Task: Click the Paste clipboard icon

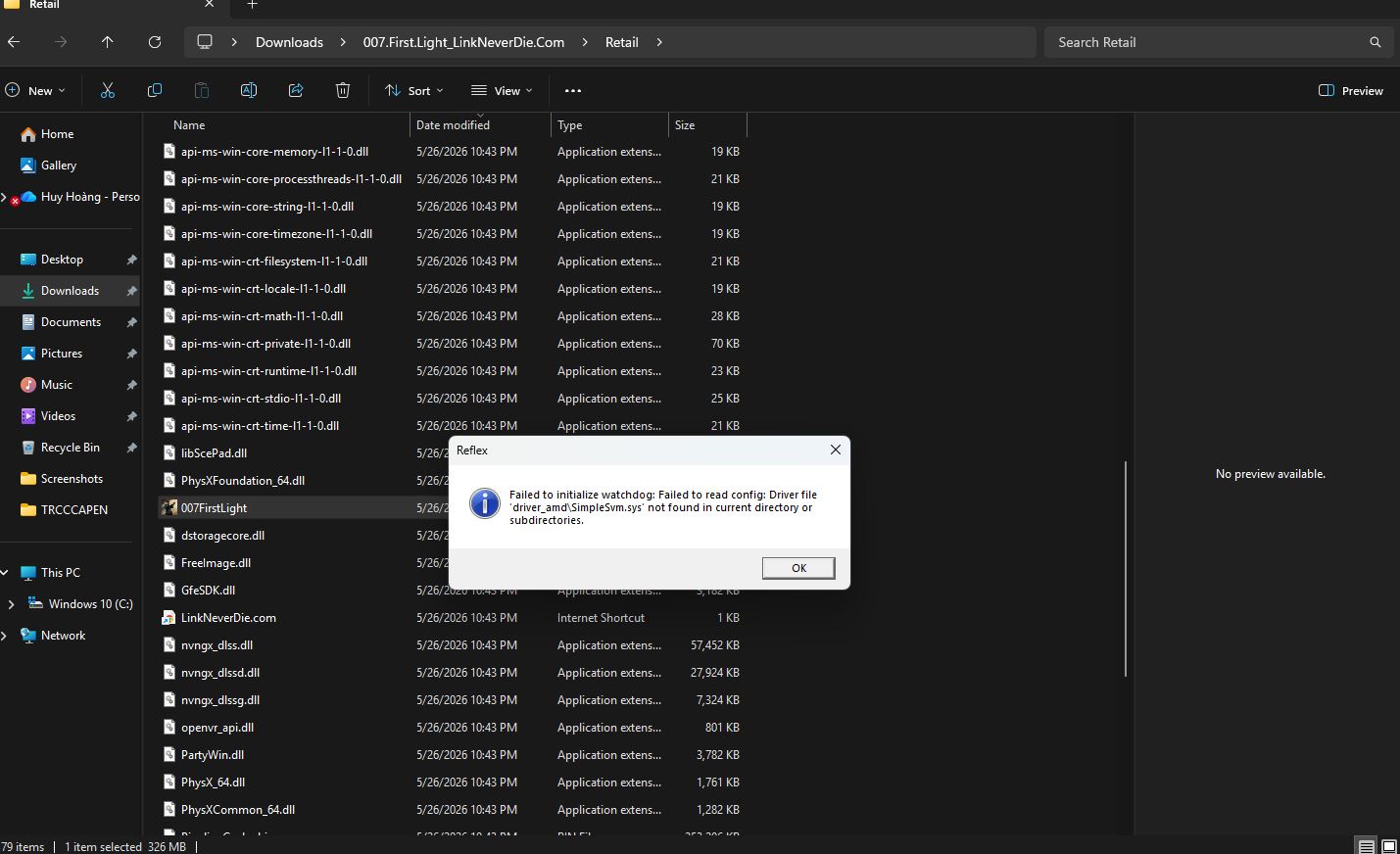Action: tap(202, 90)
